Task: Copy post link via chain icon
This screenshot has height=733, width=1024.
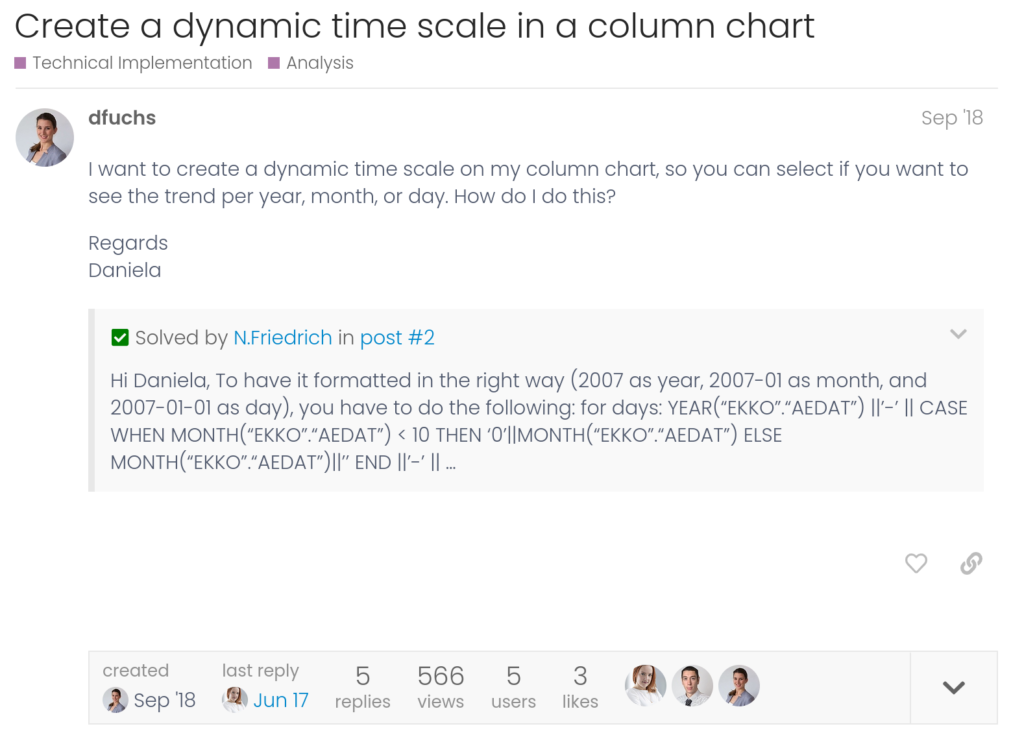Action: (x=970, y=564)
